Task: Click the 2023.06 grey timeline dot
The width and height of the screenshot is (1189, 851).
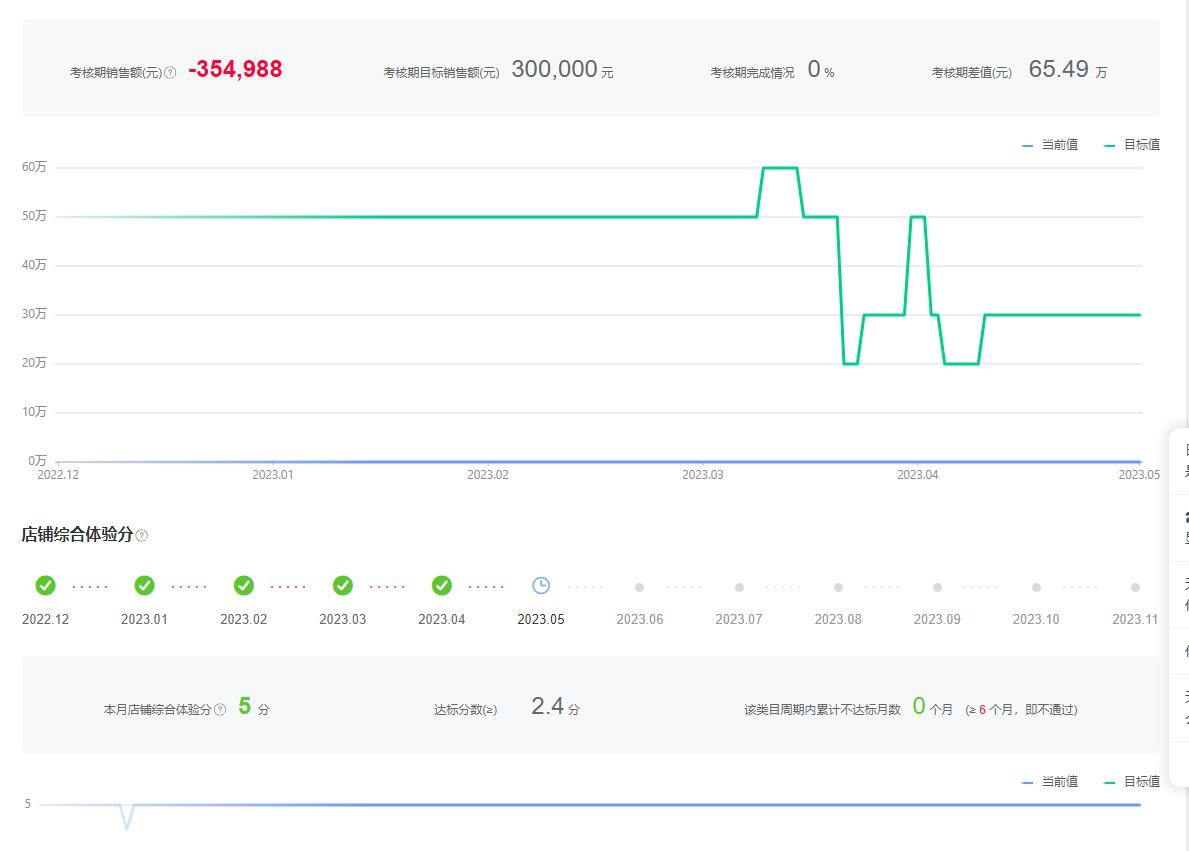Action: pyautogui.click(x=639, y=588)
